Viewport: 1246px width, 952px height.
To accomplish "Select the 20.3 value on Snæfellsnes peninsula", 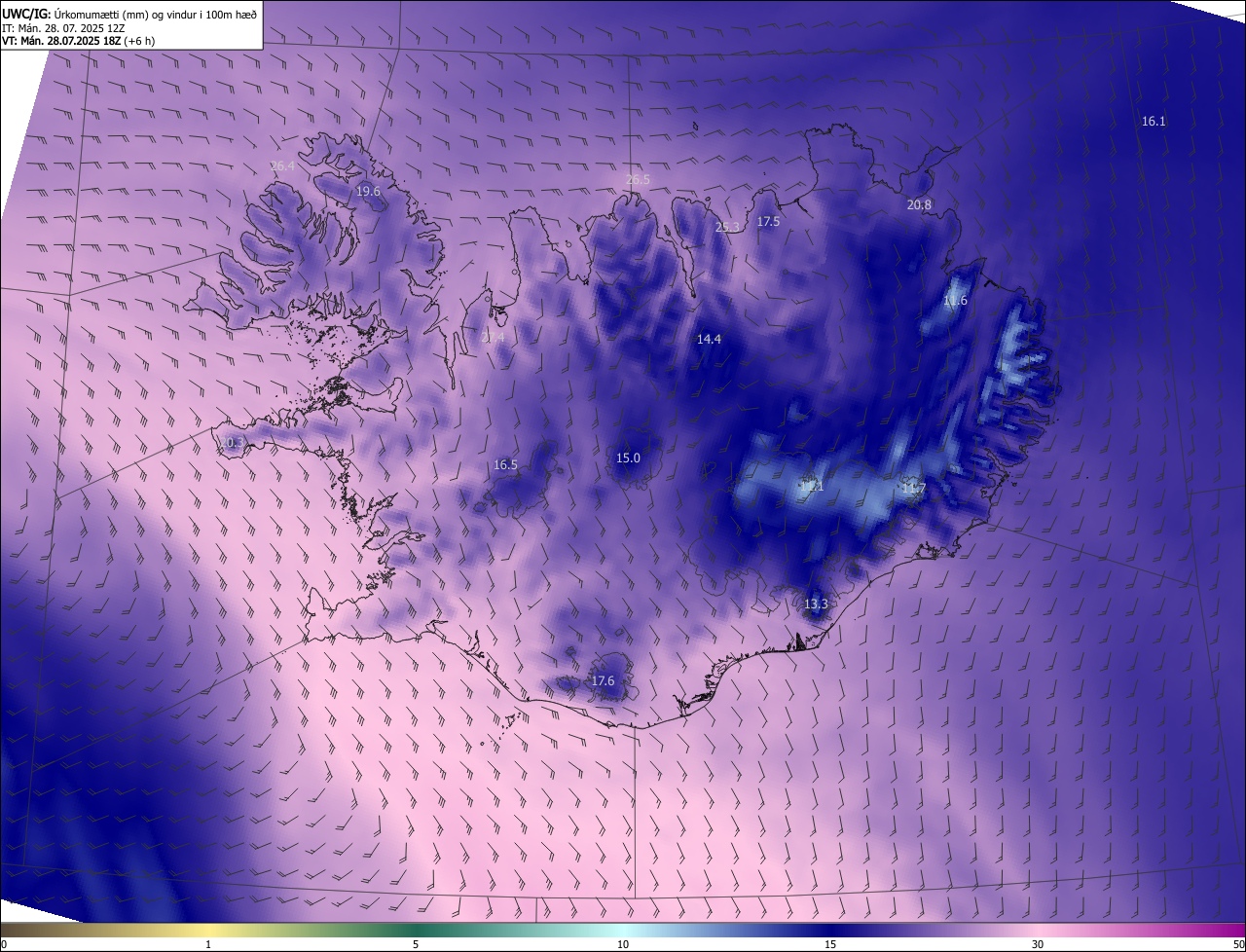I will (x=232, y=443).
